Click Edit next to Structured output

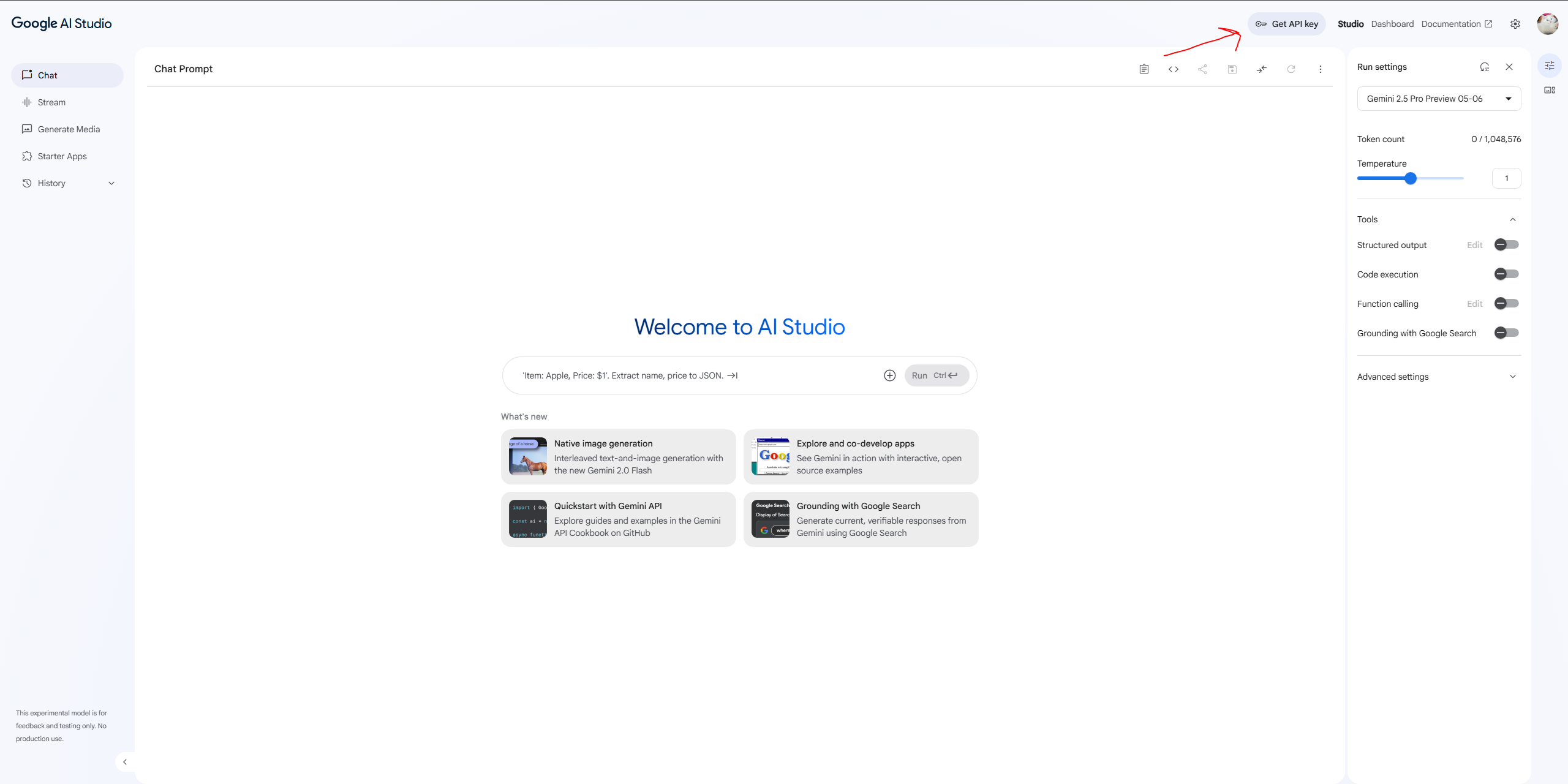tap(1474, 245)
